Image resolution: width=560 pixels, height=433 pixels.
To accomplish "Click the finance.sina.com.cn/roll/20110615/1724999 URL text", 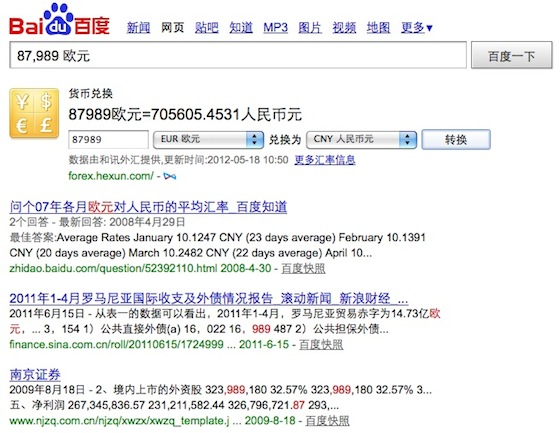I will click(116, 344).
